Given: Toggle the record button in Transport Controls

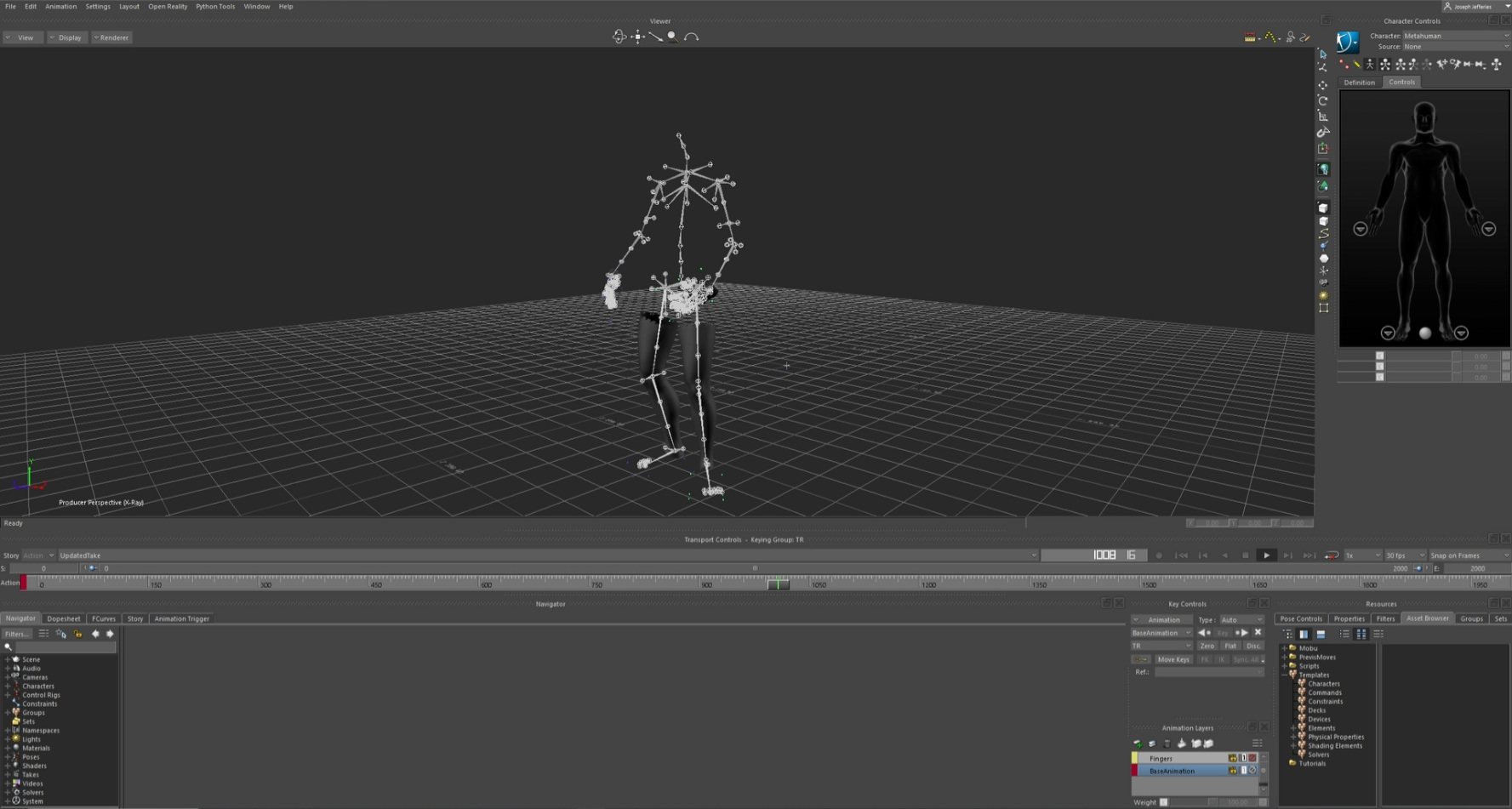Looking at the screenshot, I should coord(1159,555).
